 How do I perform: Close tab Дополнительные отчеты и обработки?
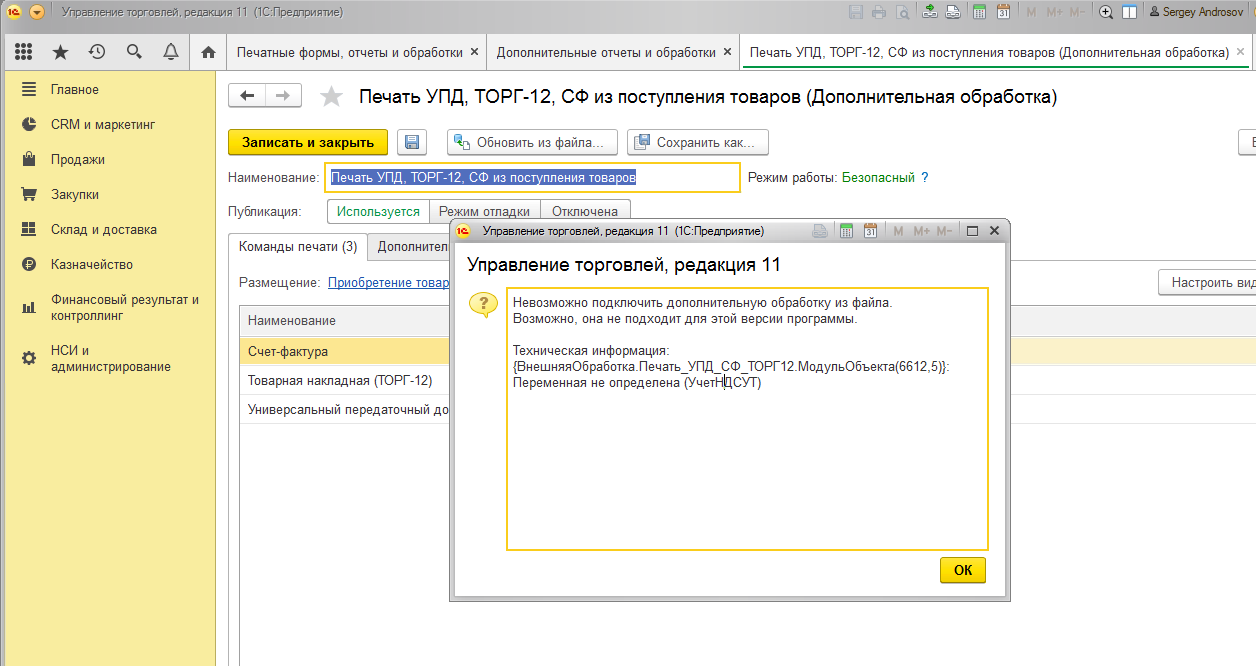point(727,52)
